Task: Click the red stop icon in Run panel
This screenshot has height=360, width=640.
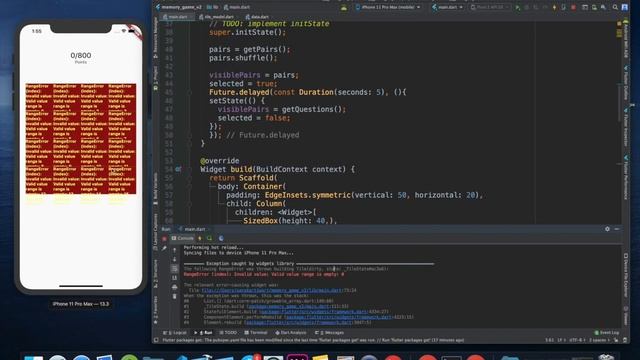Action: [x=164, y=238]
